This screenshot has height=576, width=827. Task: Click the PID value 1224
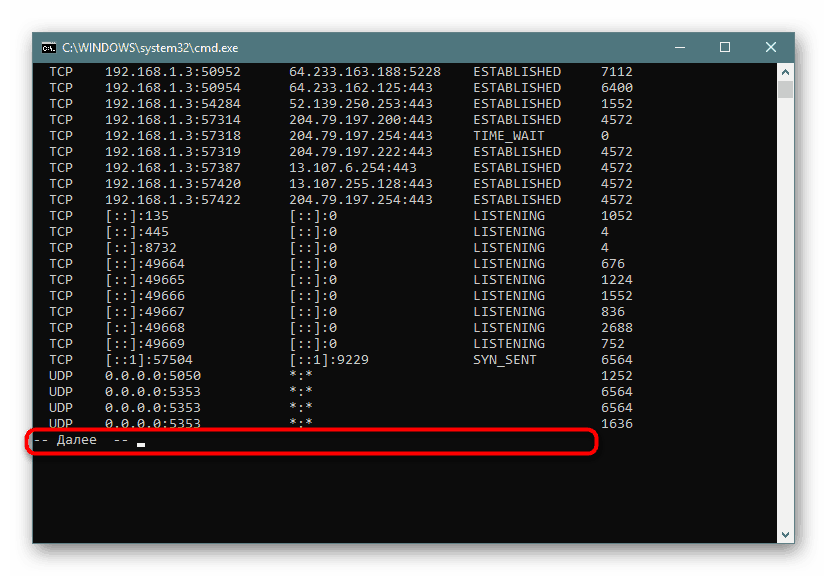tap(617, 280)
